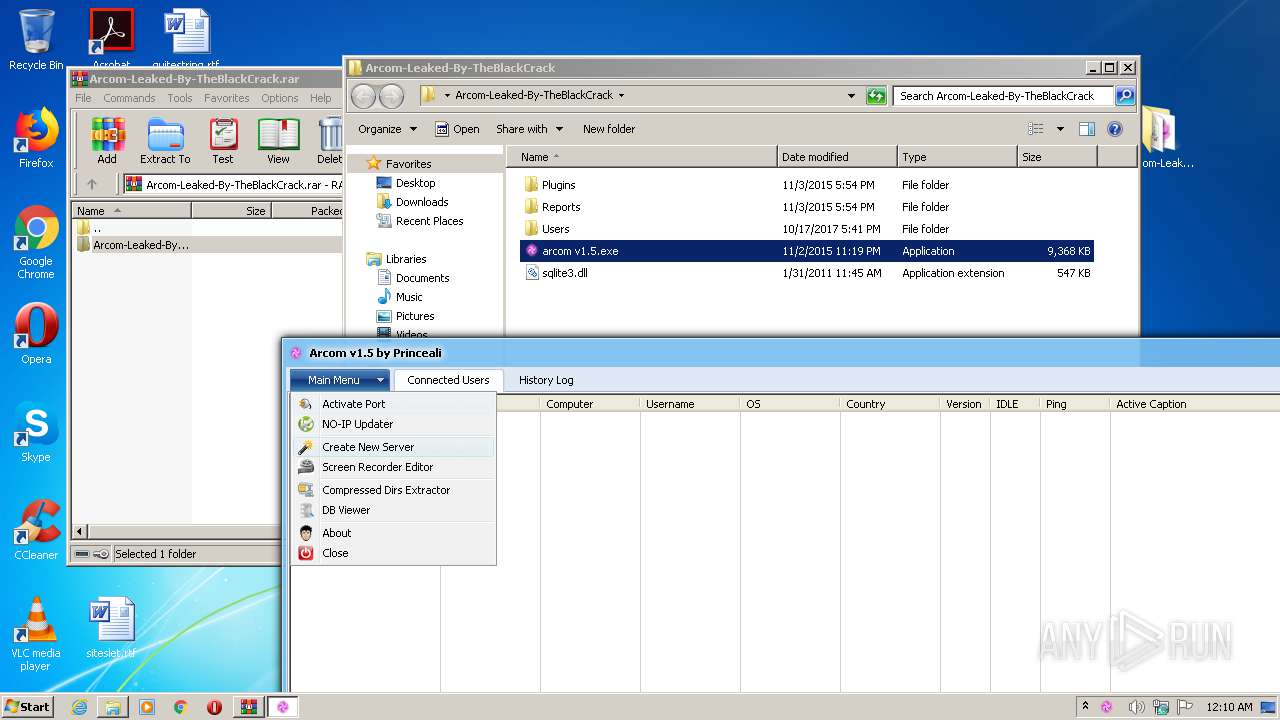Select Create New Server menu item

click(394, 447)
